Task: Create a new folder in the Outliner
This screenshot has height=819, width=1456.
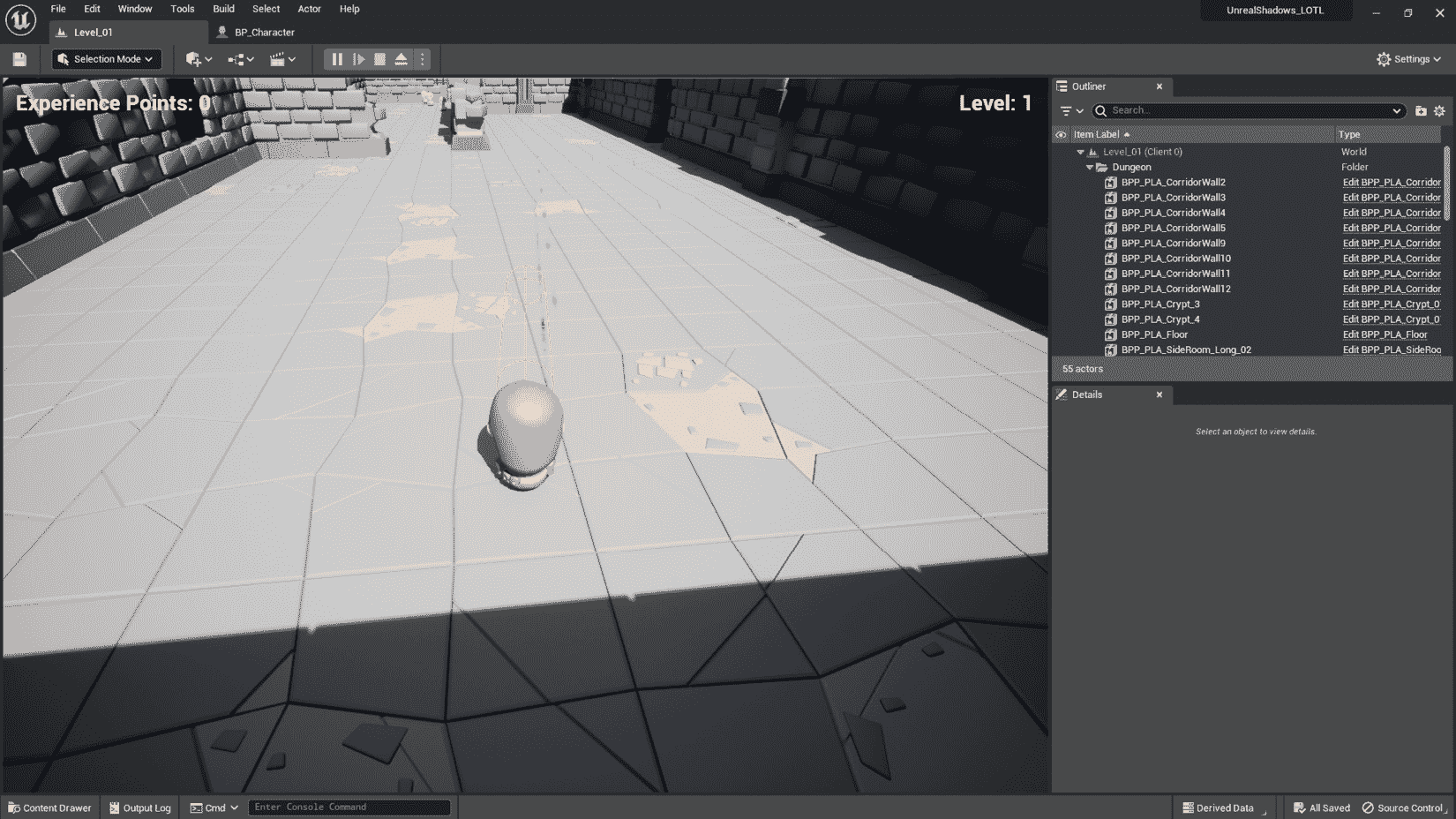Action: (1421, 111)
